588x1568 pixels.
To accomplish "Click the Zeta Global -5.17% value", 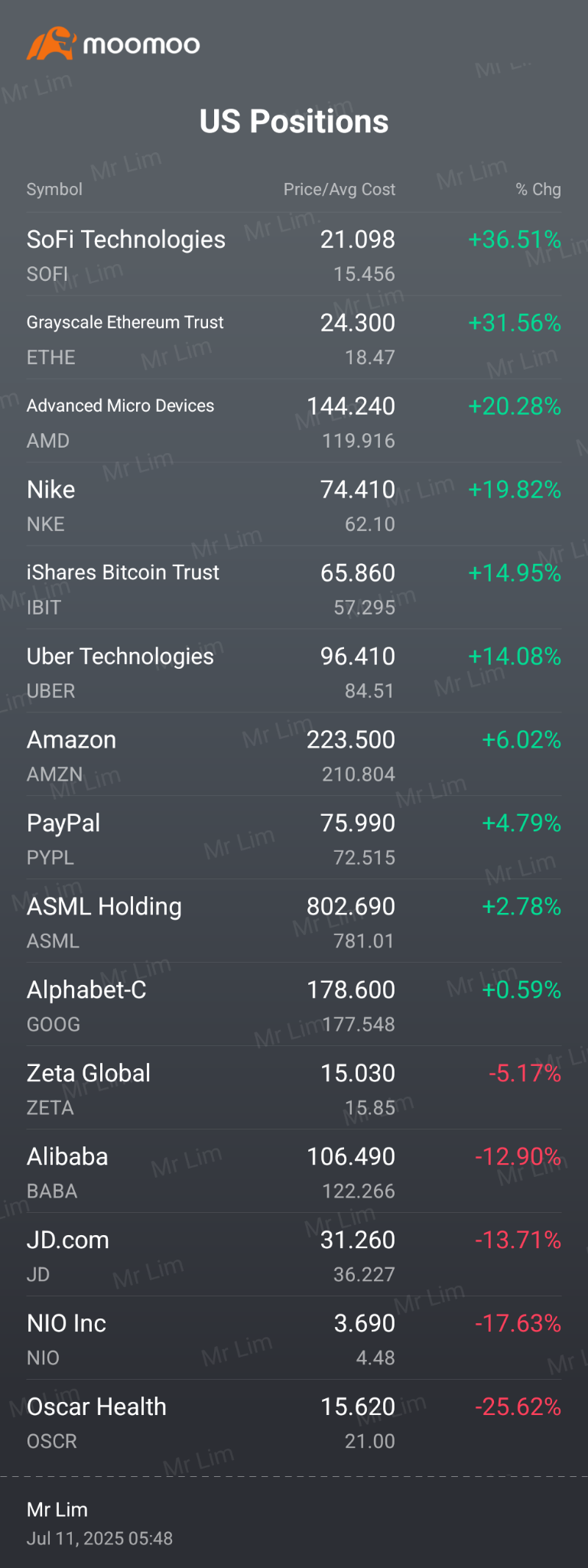I will point(525,1073).
